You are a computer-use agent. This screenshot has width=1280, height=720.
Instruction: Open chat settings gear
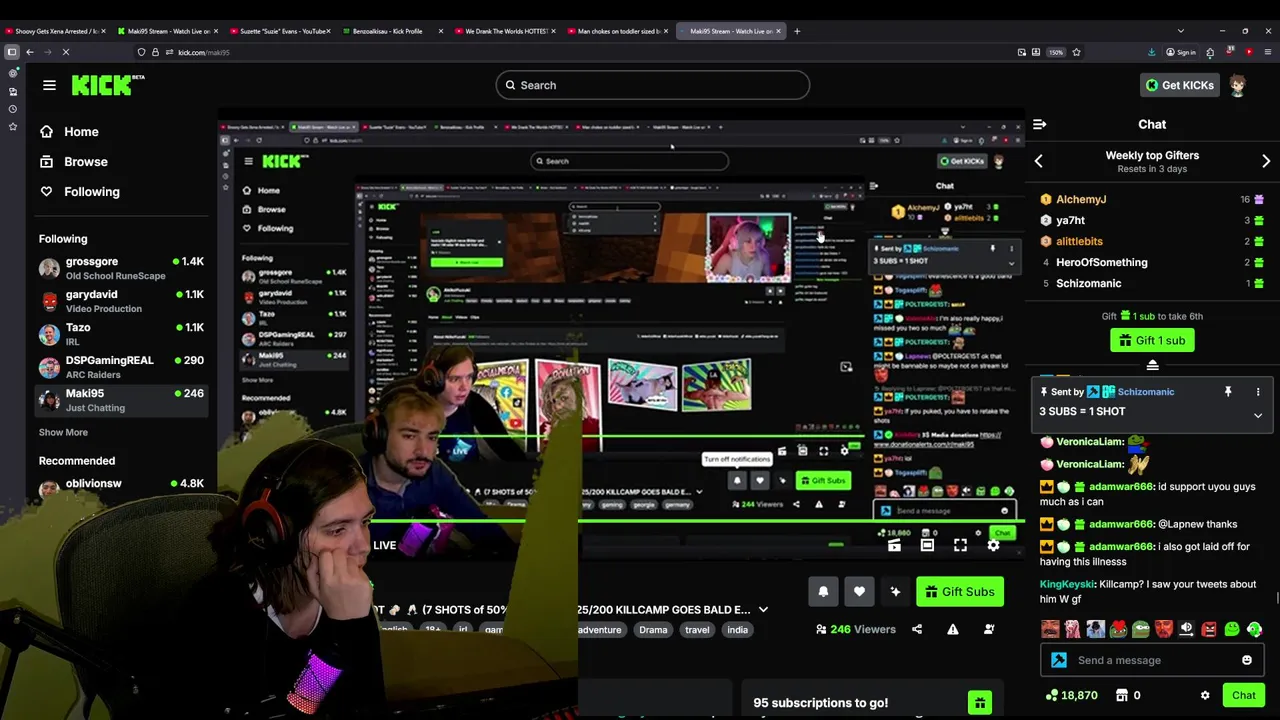coord(1205,695)
